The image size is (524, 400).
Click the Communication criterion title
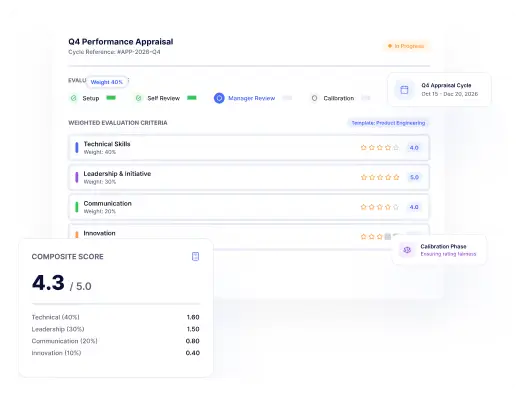pyautogui.click(x=108, y=204)
